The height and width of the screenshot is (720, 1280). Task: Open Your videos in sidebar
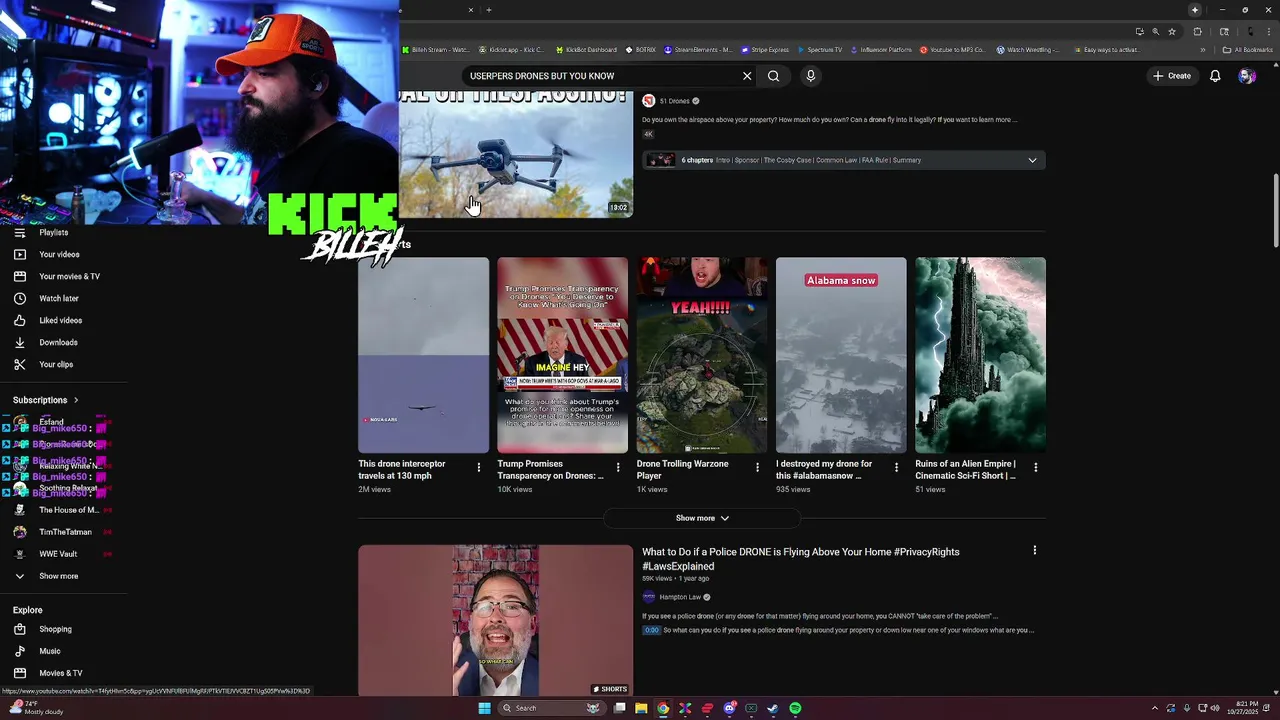59,254
